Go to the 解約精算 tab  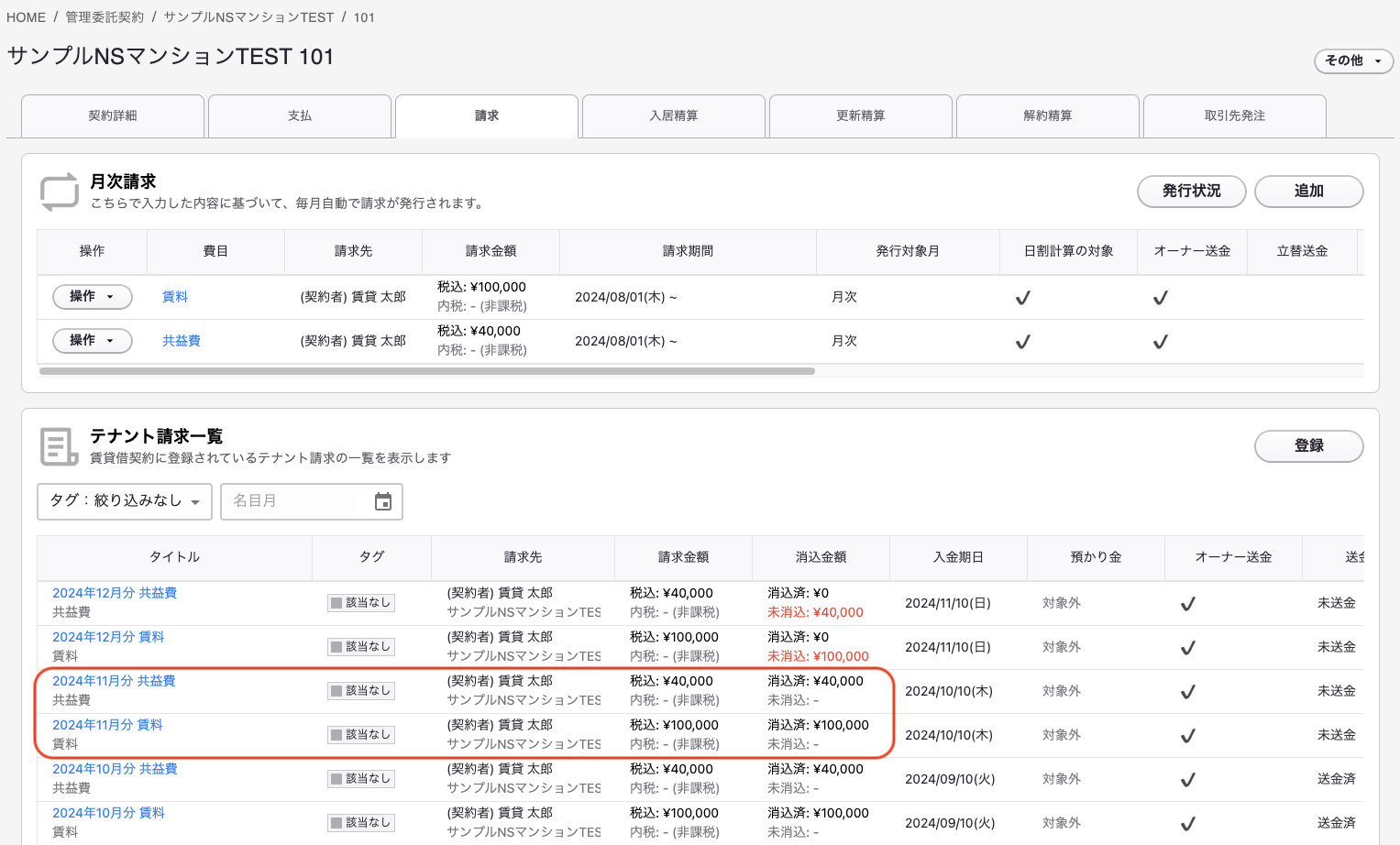(x=1048, y=116)
